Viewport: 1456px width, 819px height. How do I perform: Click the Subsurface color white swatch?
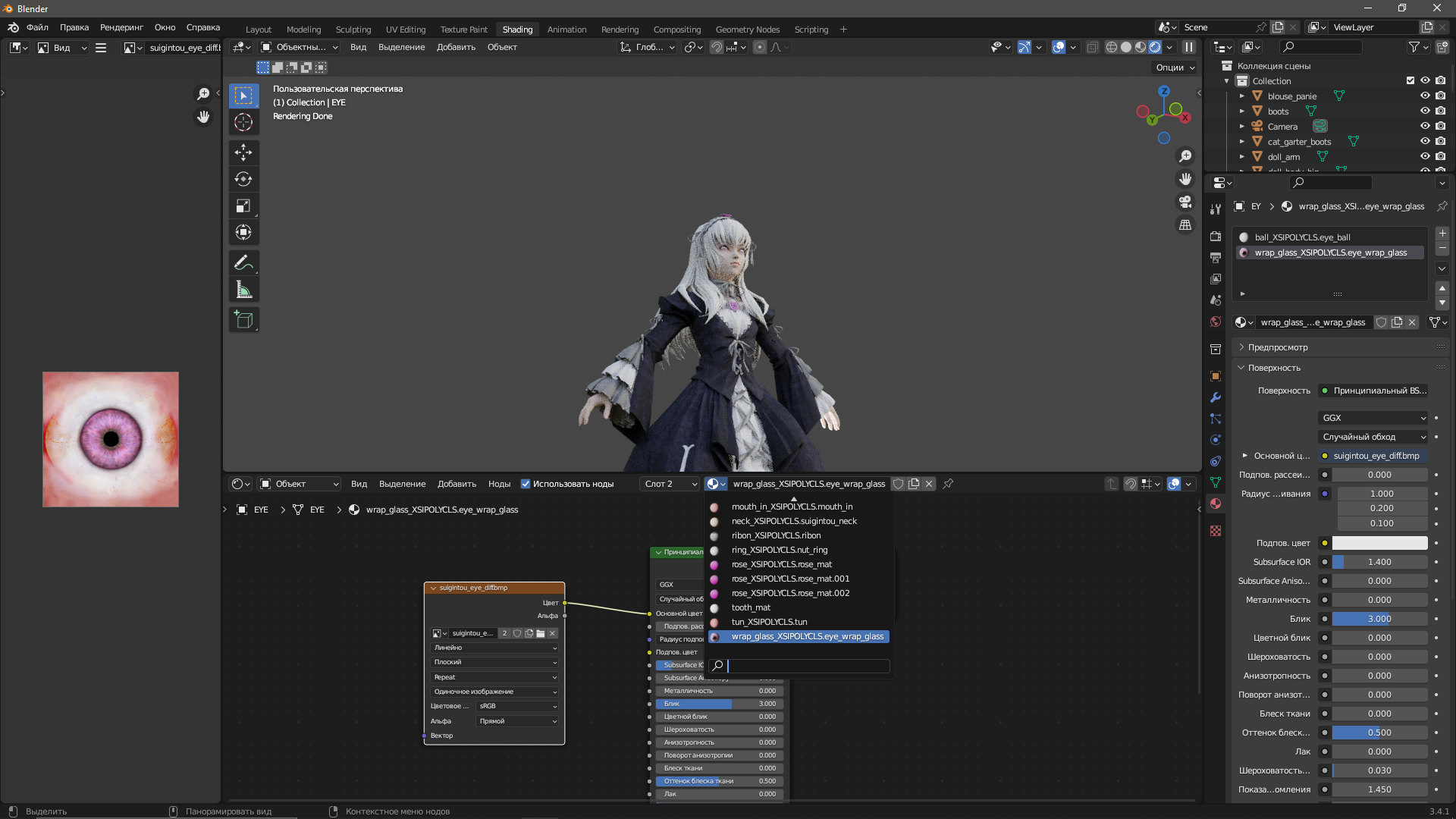(1379, 543)
